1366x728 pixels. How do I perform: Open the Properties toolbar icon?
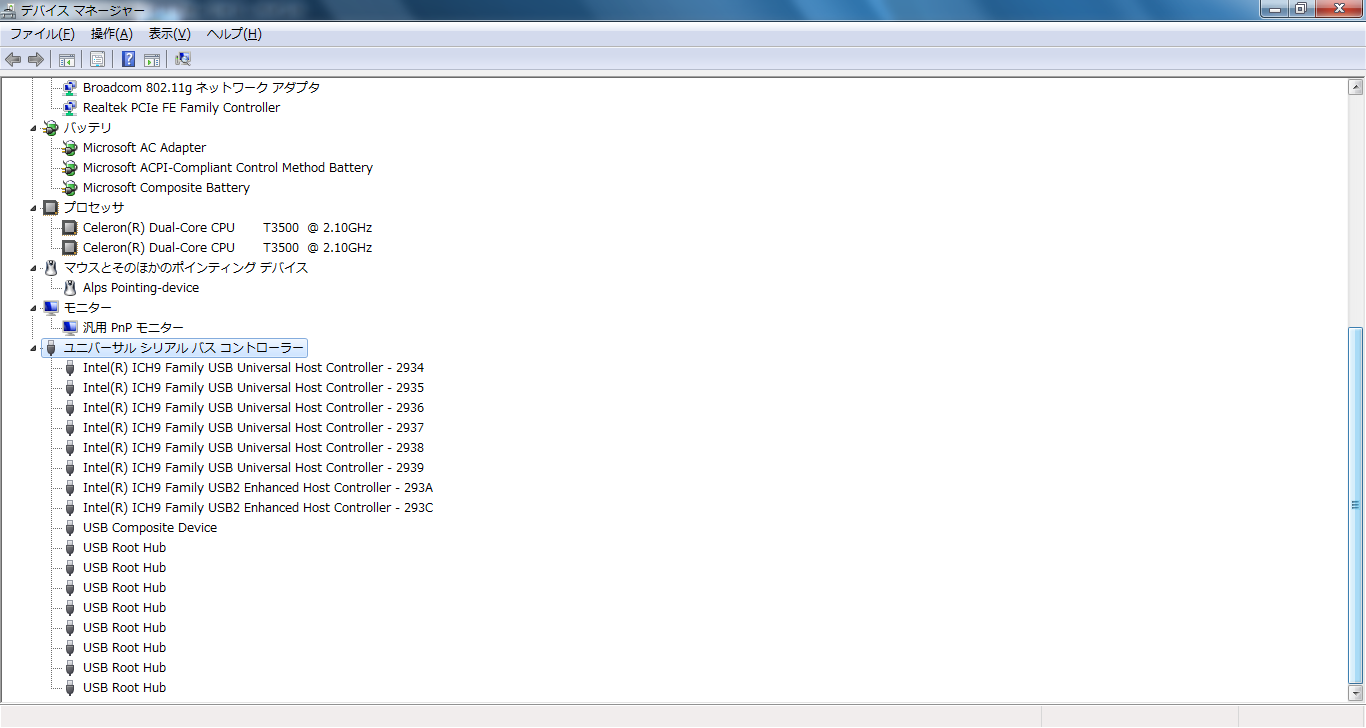[98, 59]
